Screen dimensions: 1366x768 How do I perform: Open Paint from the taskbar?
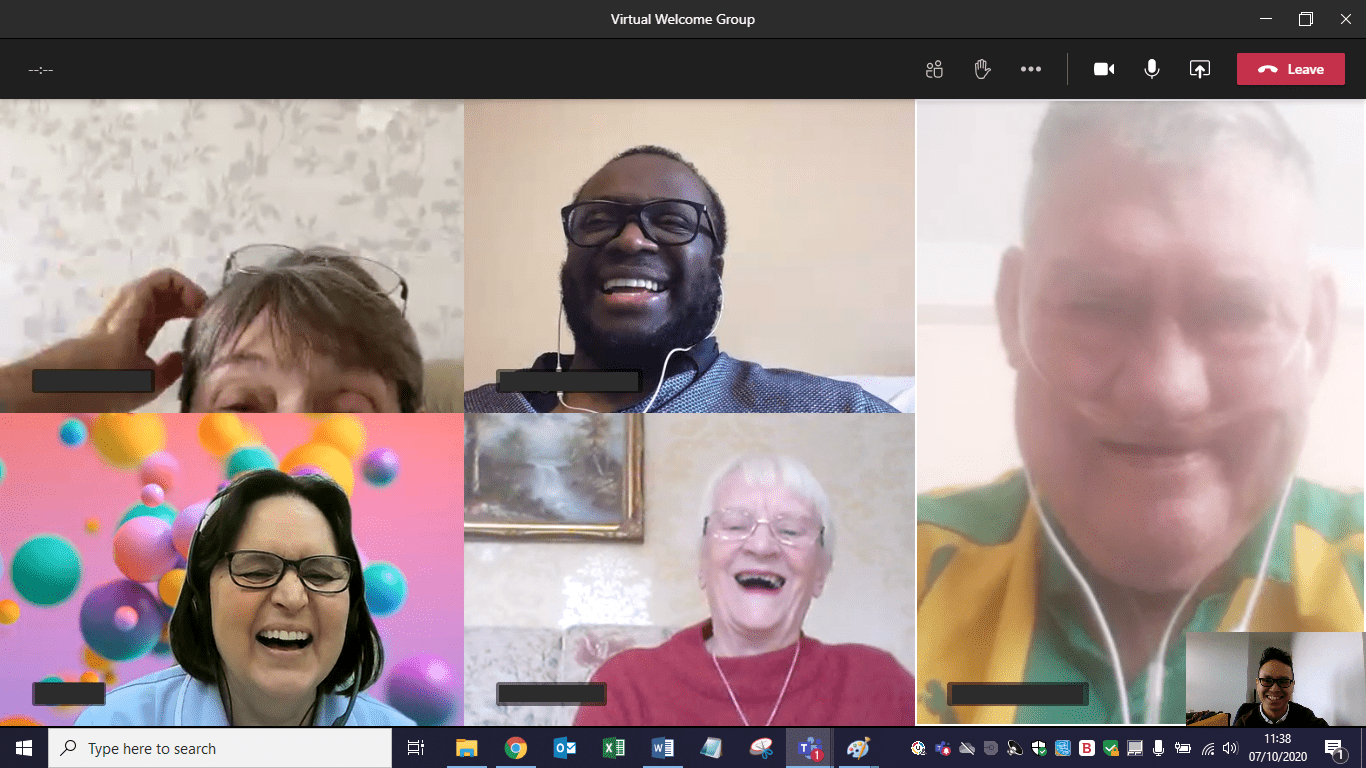coord(859,748)
